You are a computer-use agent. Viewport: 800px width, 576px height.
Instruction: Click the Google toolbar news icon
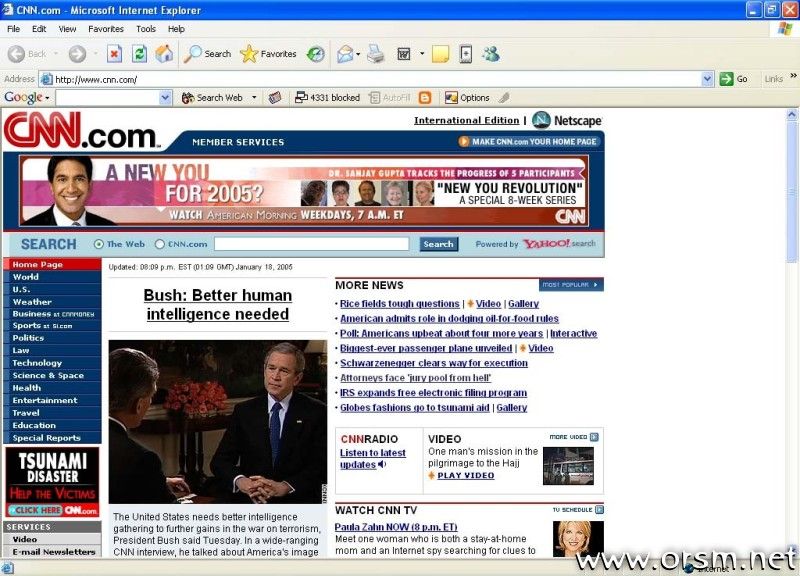click(275, 97)
